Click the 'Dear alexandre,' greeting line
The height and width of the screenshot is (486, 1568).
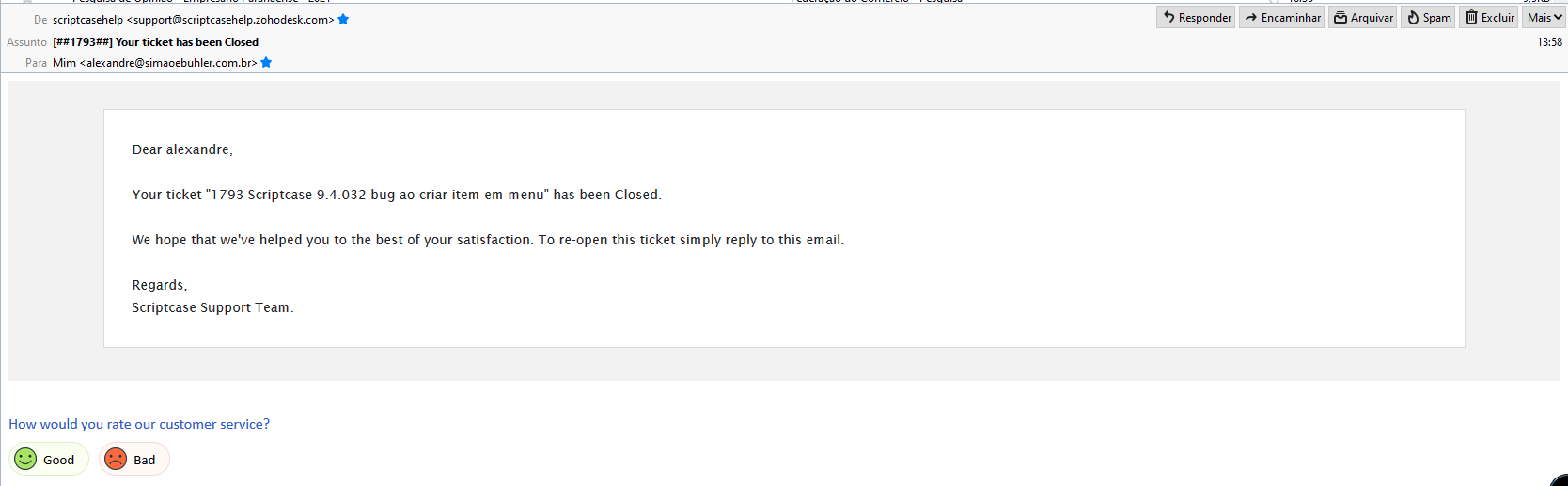(182, 149)
